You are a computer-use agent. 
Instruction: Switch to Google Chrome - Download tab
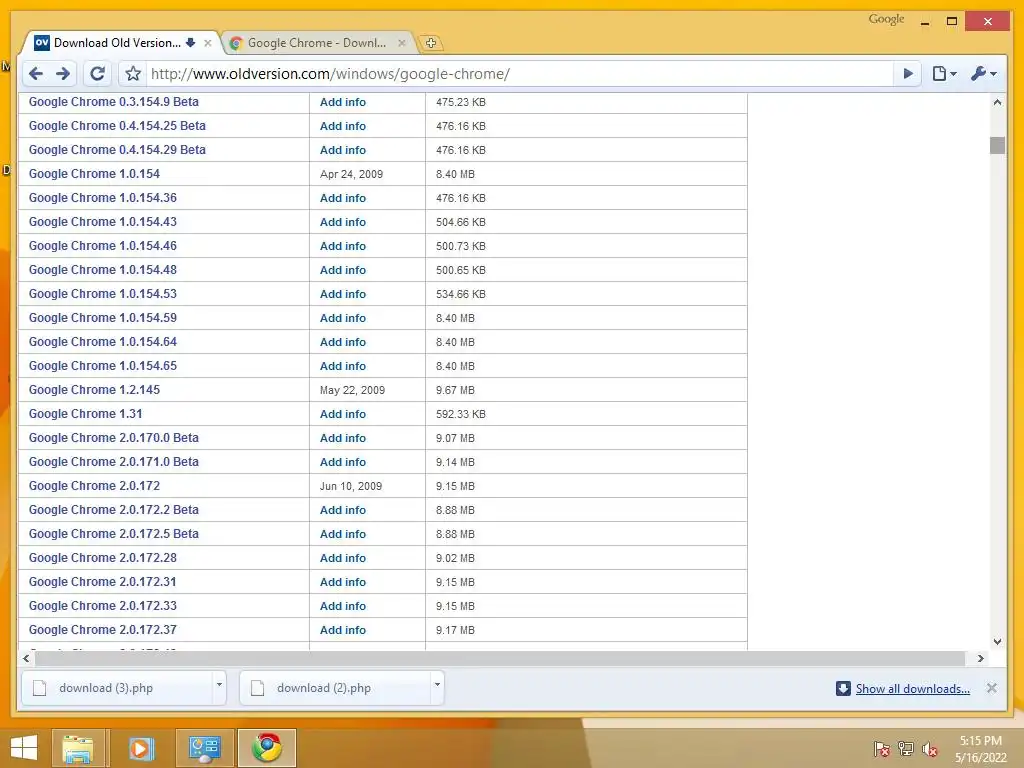(x=317, y=43)
